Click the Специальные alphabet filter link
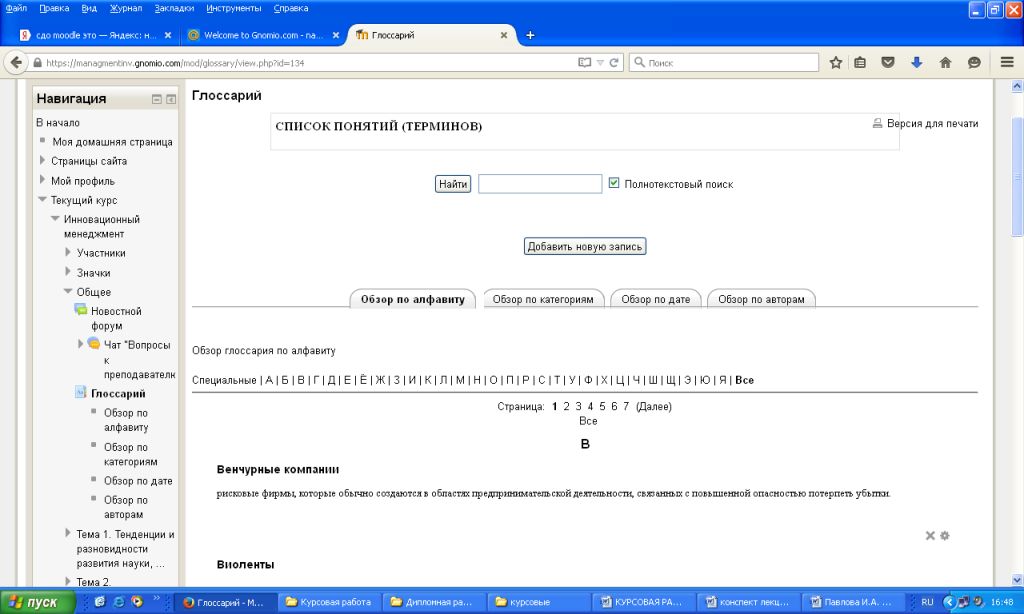 tap(224, 380)
